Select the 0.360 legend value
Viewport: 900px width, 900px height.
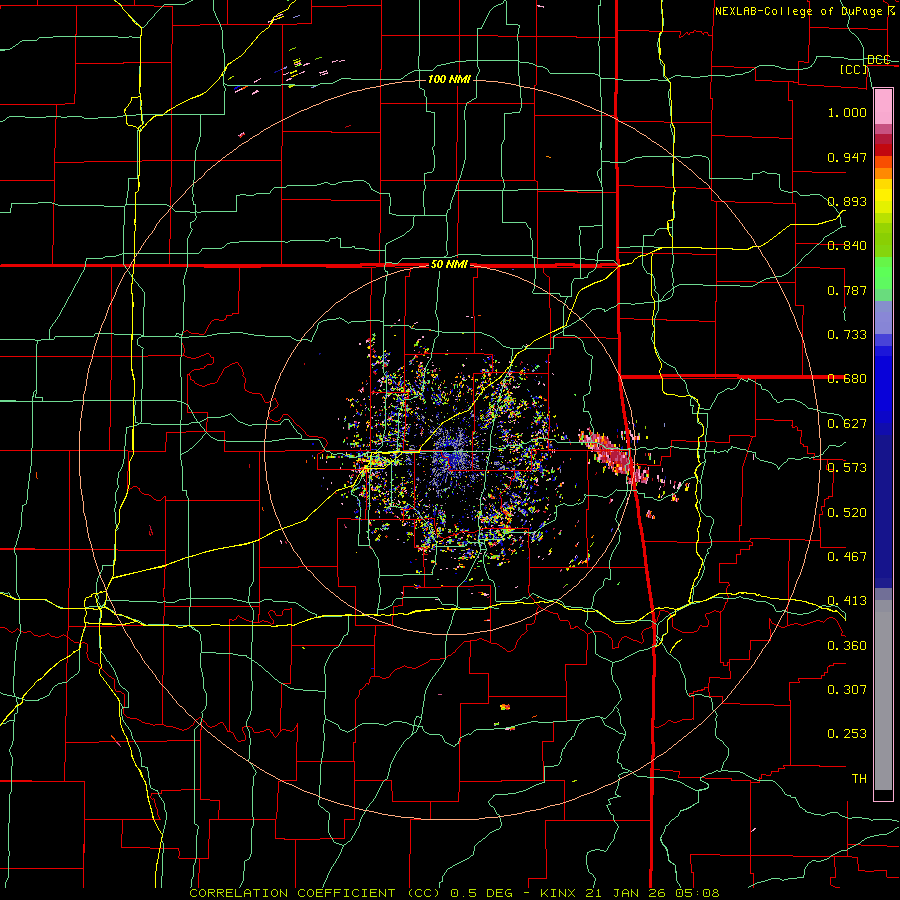[x=847, y=646]
